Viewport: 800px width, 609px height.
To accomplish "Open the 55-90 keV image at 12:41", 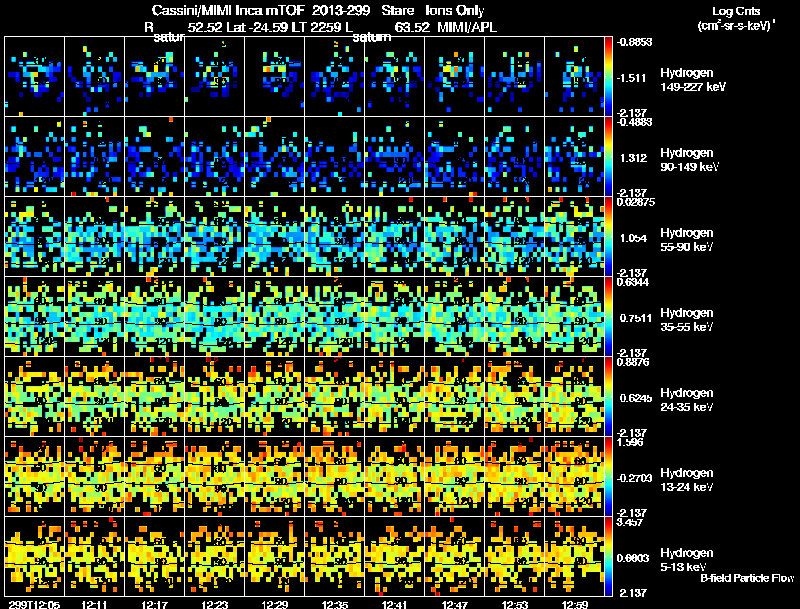I will pyautogui.click(x=394, y=237).
